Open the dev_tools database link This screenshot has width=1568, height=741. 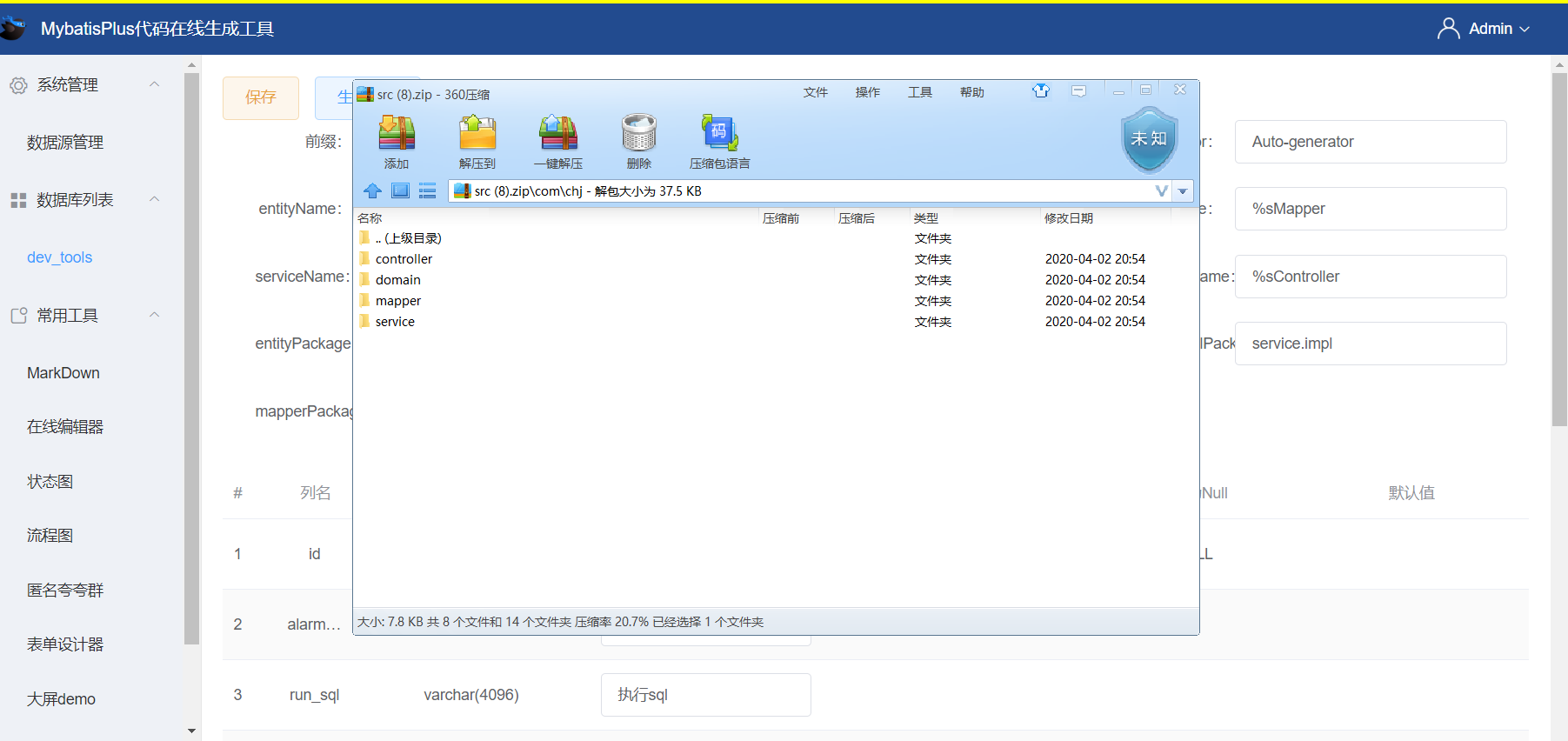pyautogui.click(x=59, y=257)
